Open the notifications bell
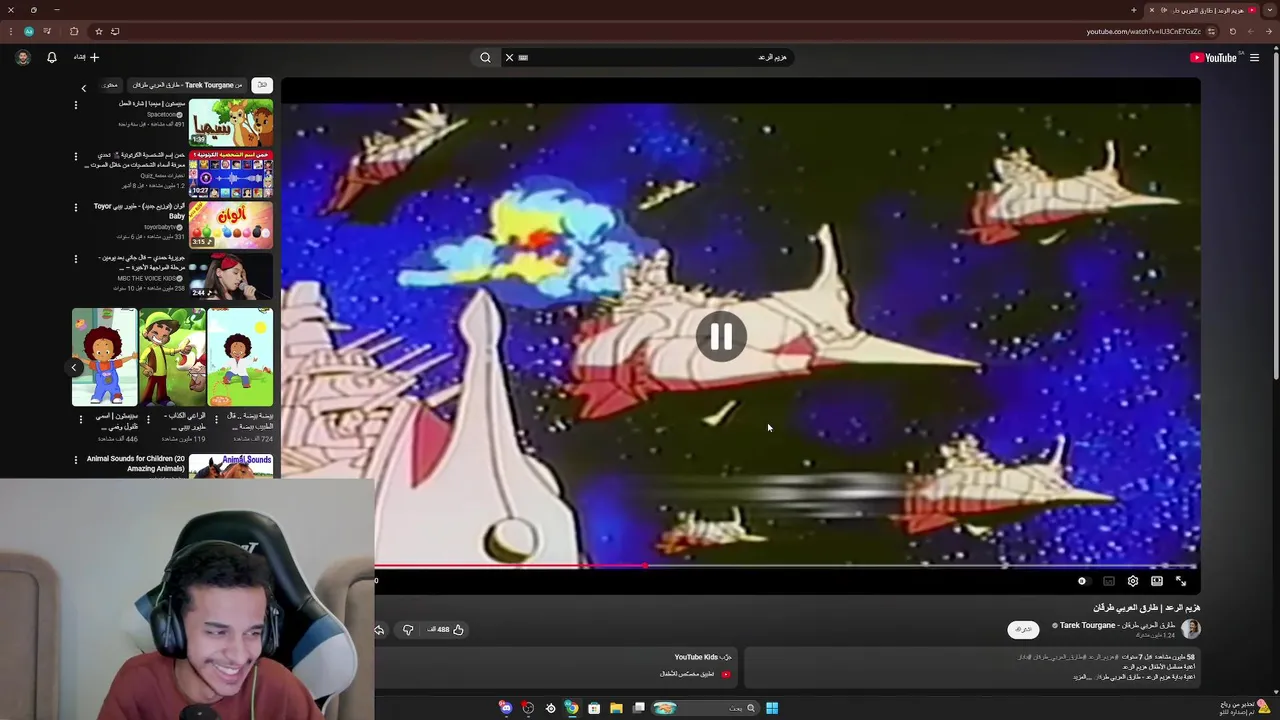Image resolution: width=1280 pixels, height=720 pixels. click(x=52, y=58)
